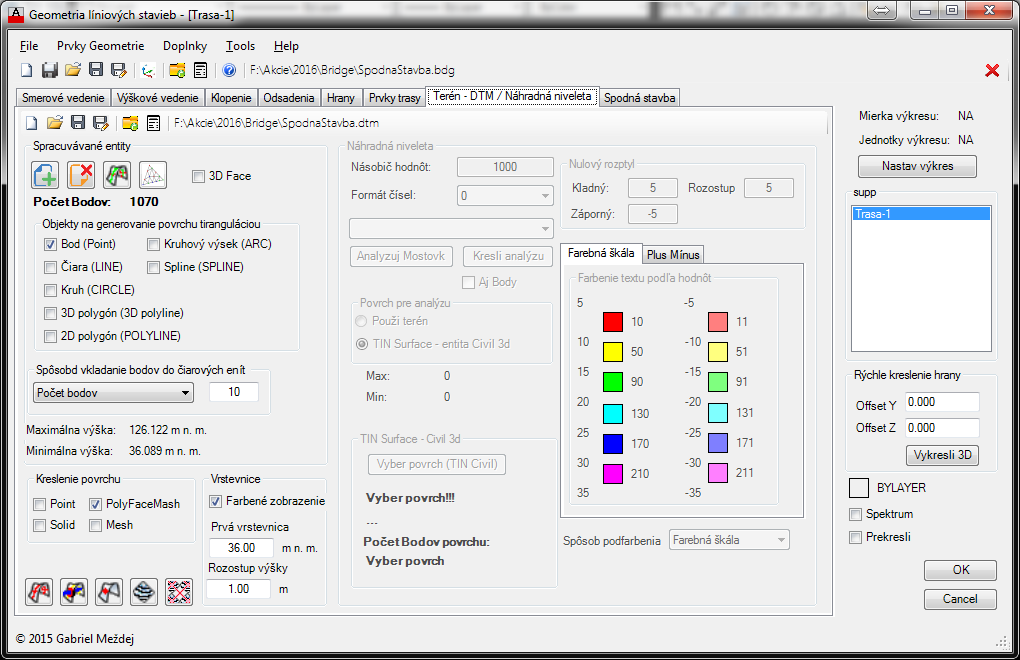Click the open folder icon in DTM toolbar
Viewport: 1020px width, 660px height.
54,123
